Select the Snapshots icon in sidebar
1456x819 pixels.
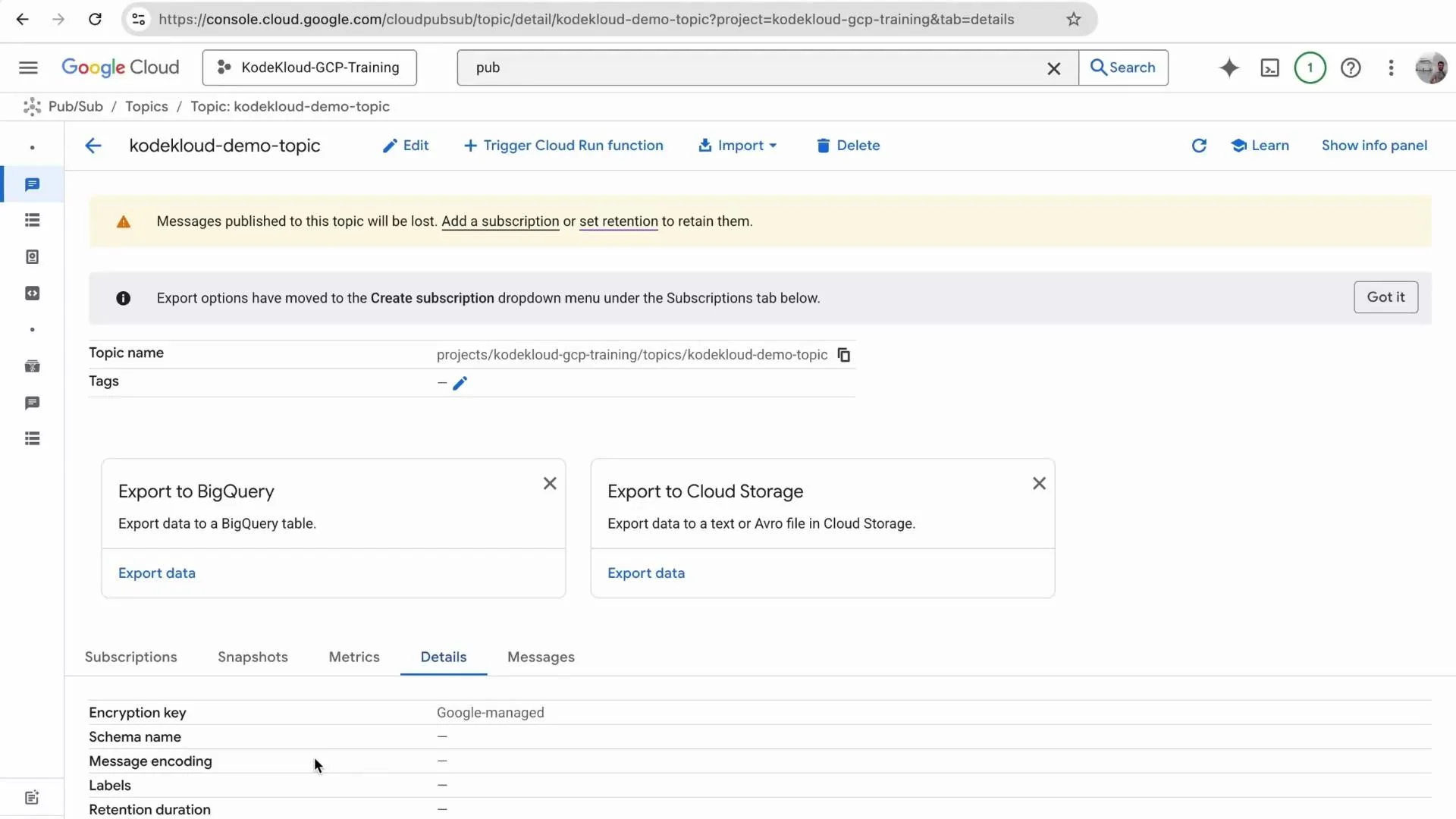32,257
